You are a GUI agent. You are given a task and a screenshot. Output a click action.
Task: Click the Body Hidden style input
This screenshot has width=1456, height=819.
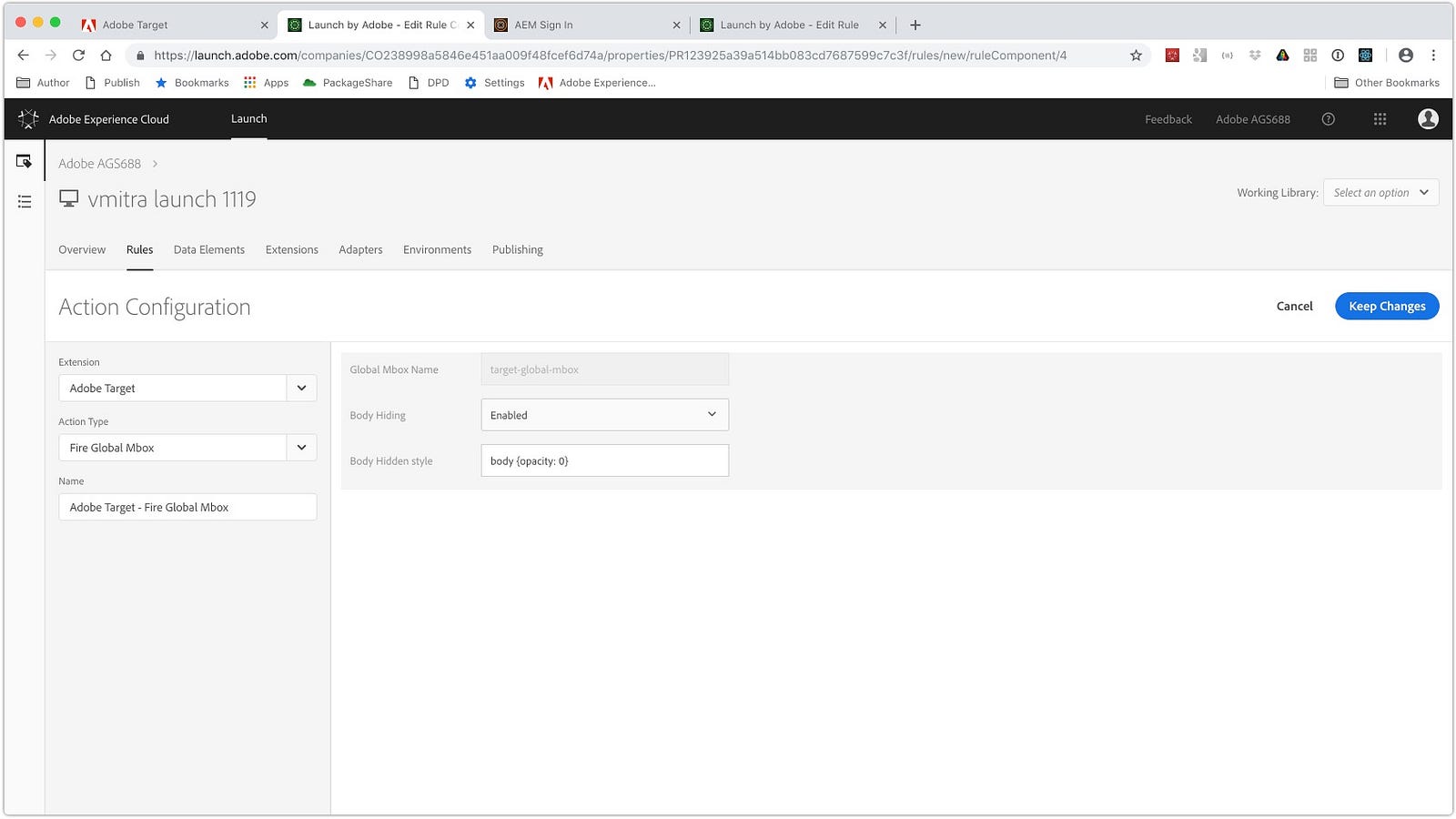click(604, 460)
